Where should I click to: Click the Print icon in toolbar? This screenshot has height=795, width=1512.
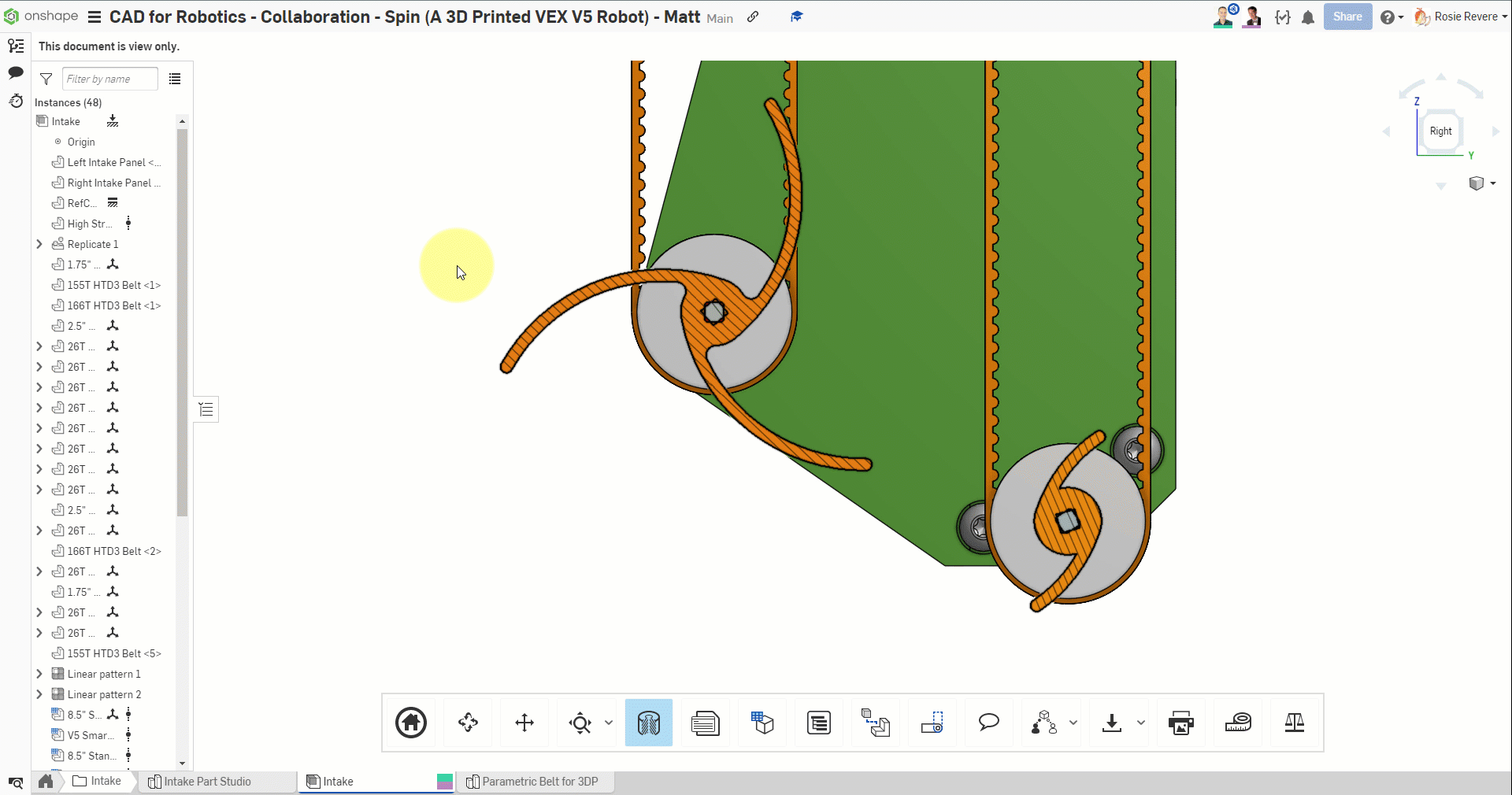[x=1180, y=723]
